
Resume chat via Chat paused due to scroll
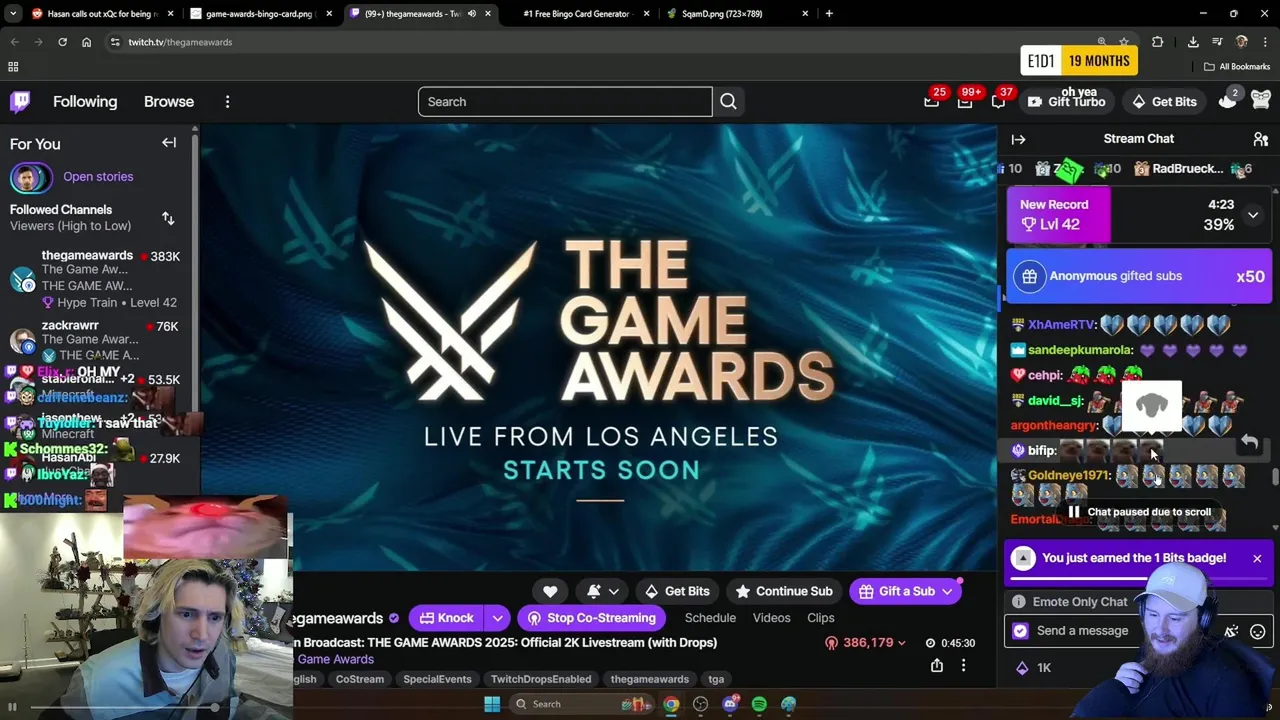[x=1139, y=512]
